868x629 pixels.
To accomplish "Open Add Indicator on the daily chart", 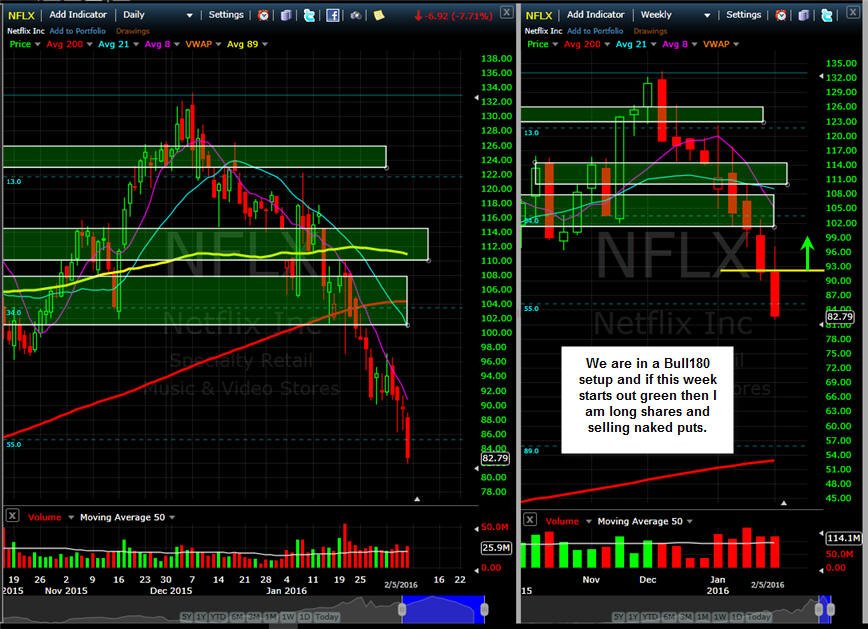I will click(x=78, y=15).
